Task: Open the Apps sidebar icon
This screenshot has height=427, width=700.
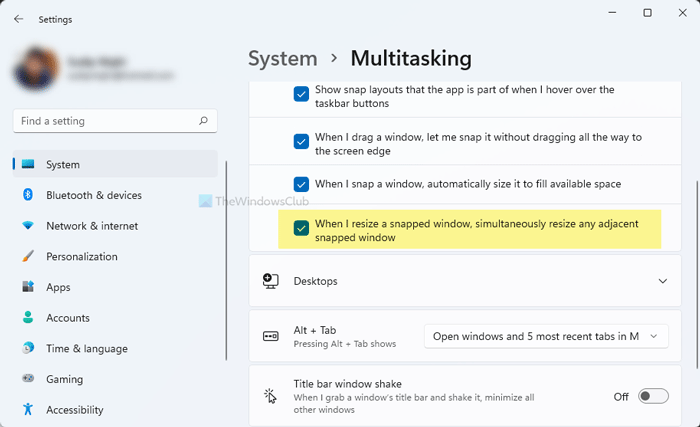Action: 28,287
